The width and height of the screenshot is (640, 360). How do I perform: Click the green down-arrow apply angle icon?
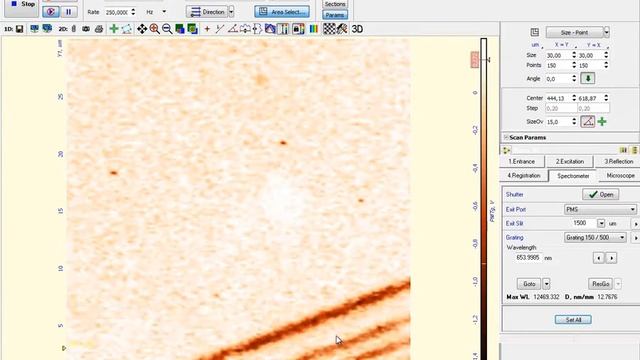pyautogui.click(x=588, y=78)
